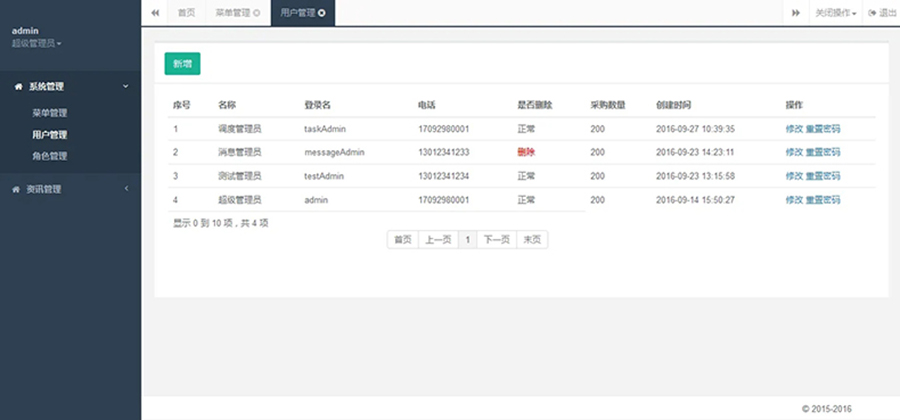Screen dimensions: 900x420
Task: Switch to the 首页 tab
Action: coord(186,13)
